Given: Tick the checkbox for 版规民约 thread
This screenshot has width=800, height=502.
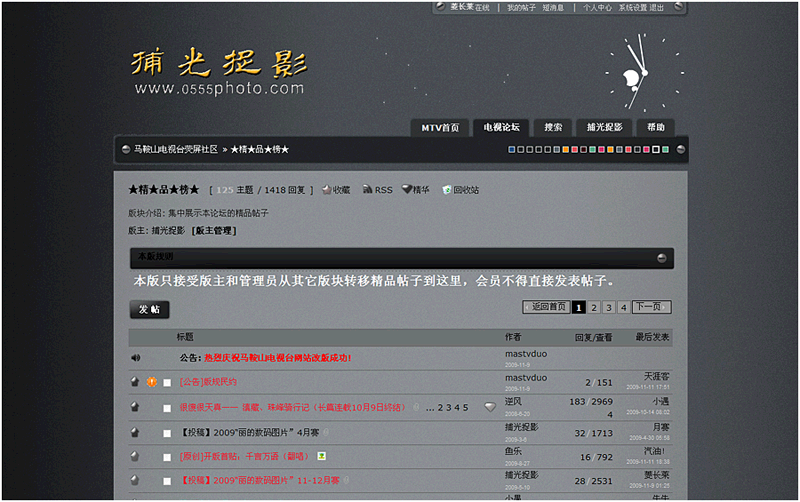Looking at the screenshot, I should click(168, 383).
